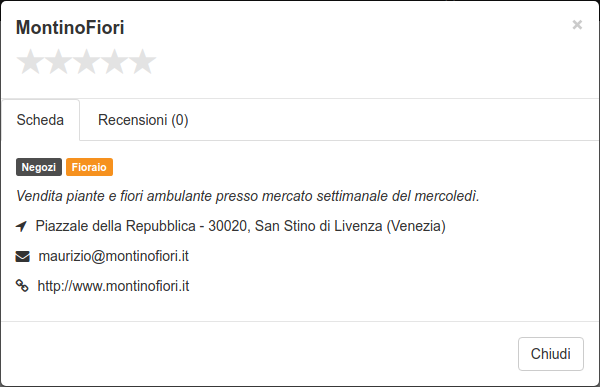This screenshot has width=600, height=387.
Task: Click the MontinoFiori title heading
Action: [x=70, y=28]
